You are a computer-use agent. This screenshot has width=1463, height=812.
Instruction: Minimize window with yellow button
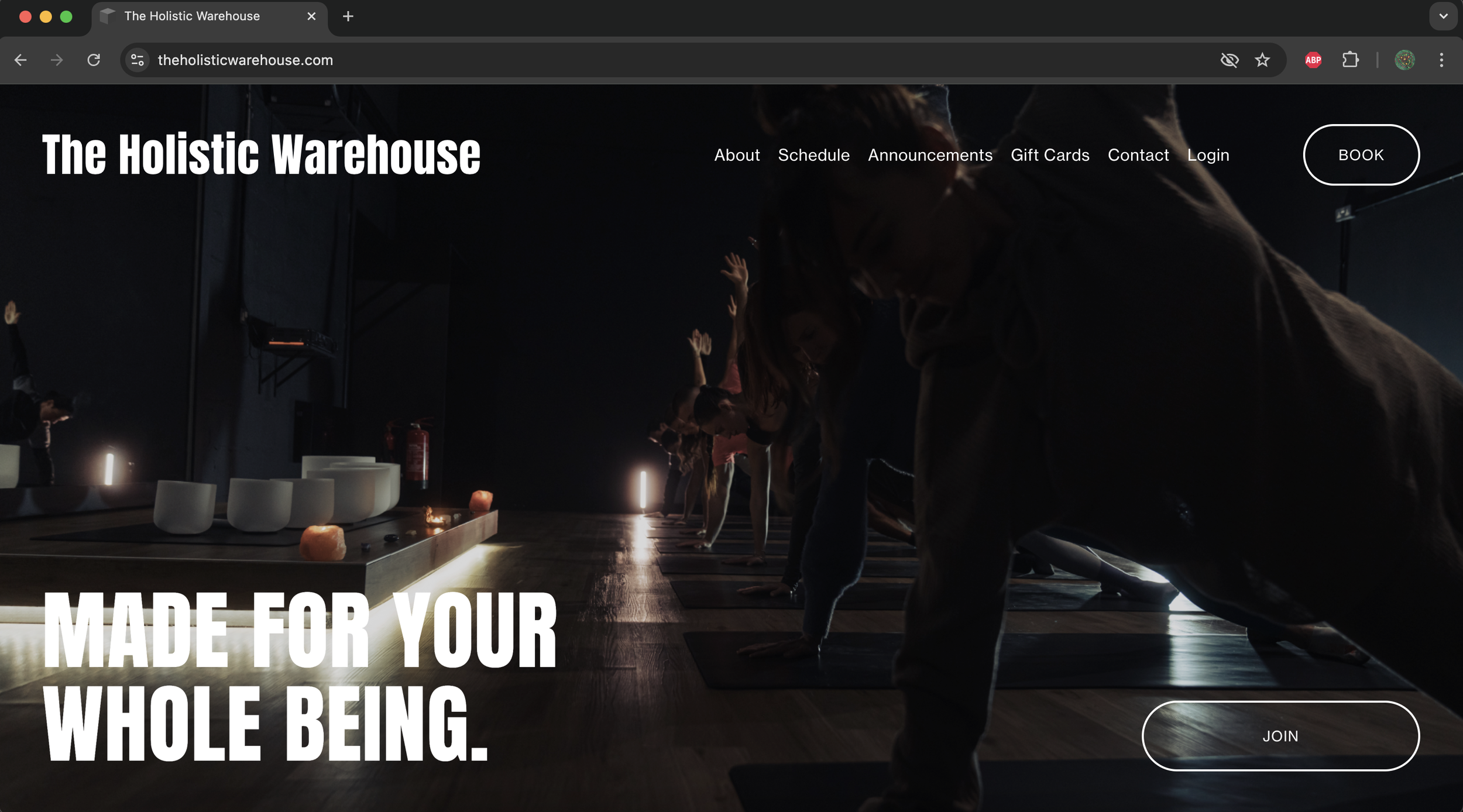pos(46,16)
